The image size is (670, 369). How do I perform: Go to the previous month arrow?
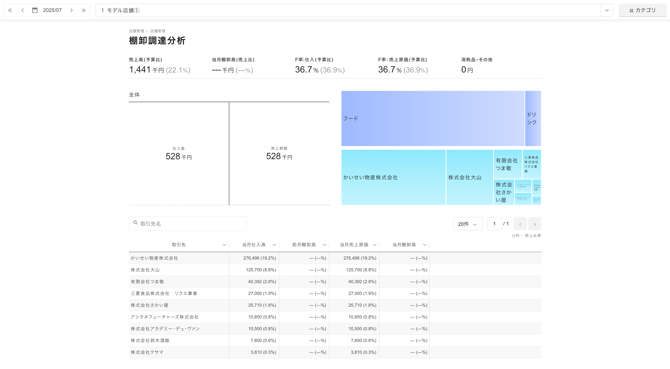[x=23, y=10]
